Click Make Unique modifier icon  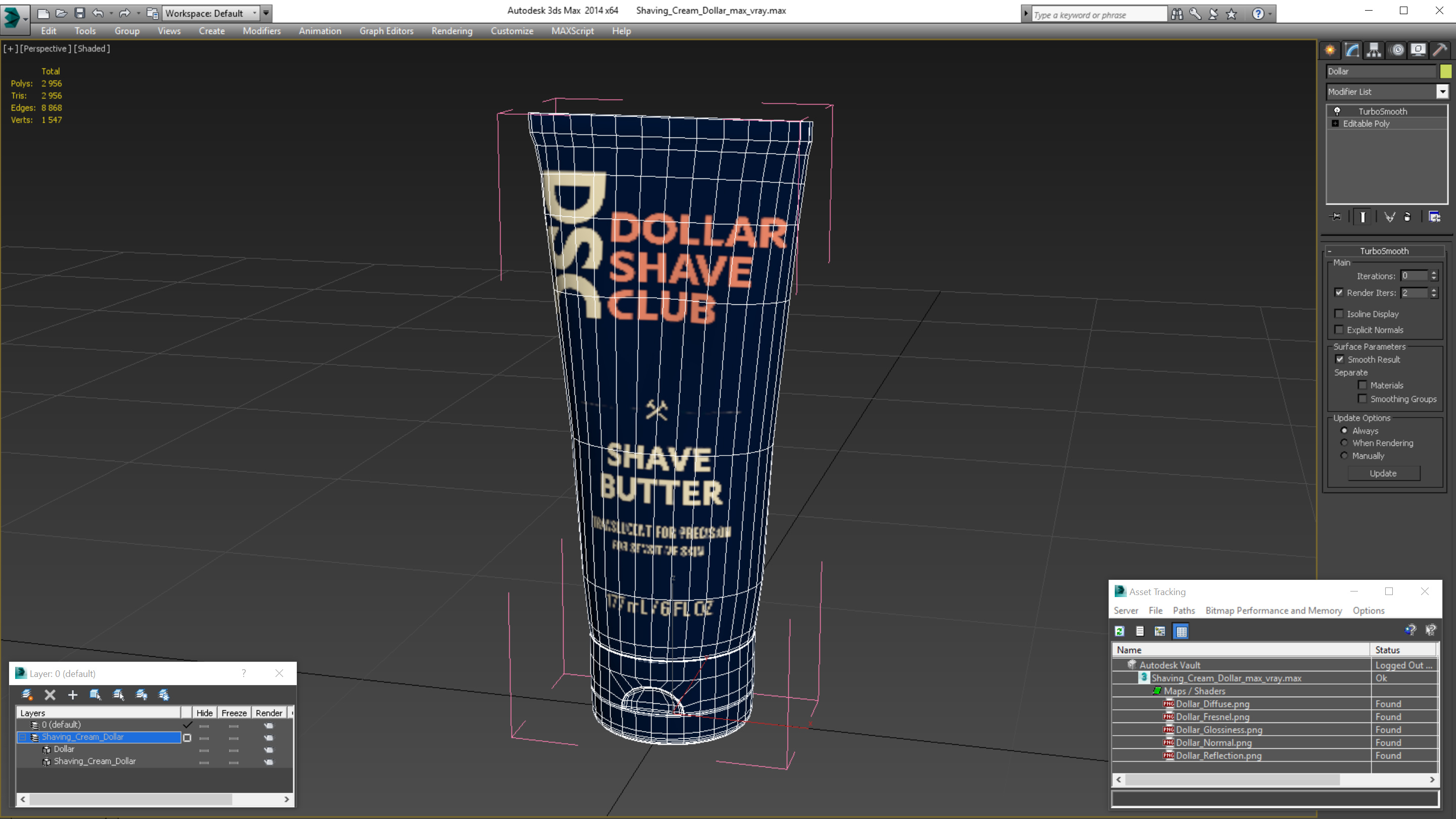(1389, 217)
